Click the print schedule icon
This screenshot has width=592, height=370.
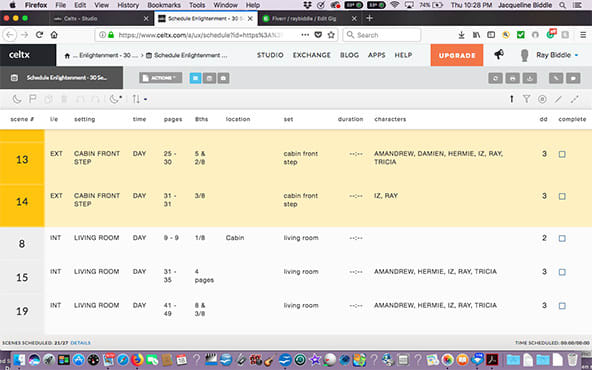click(512, 78)
